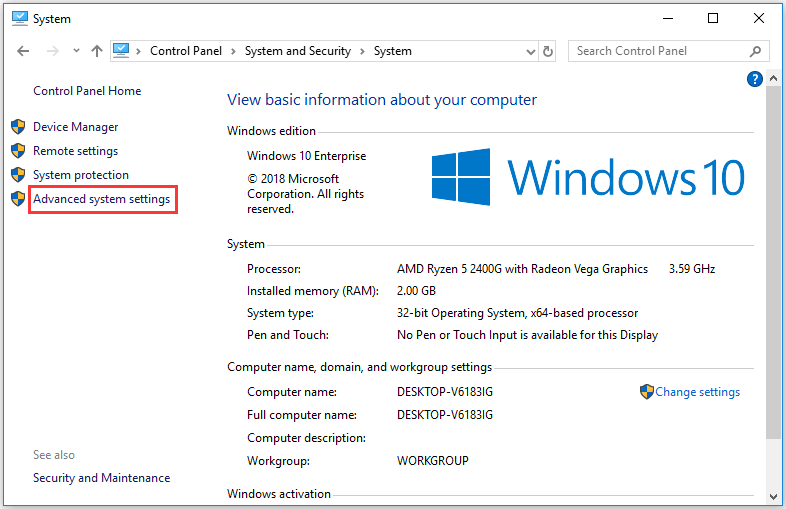Go up one level with up arrow

coord(97,51)
